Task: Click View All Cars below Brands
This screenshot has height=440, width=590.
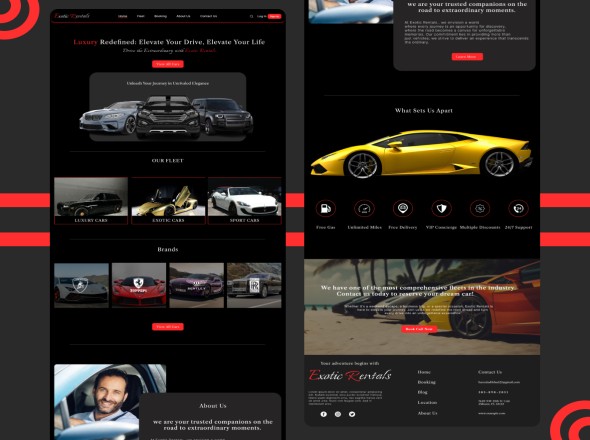Action: pyautogui.click(x=168, y=327)
